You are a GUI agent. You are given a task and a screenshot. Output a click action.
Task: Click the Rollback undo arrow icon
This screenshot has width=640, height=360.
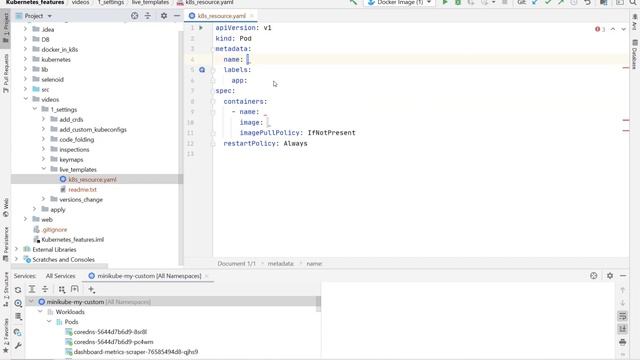pyautogui.click(x=587, y=2)
